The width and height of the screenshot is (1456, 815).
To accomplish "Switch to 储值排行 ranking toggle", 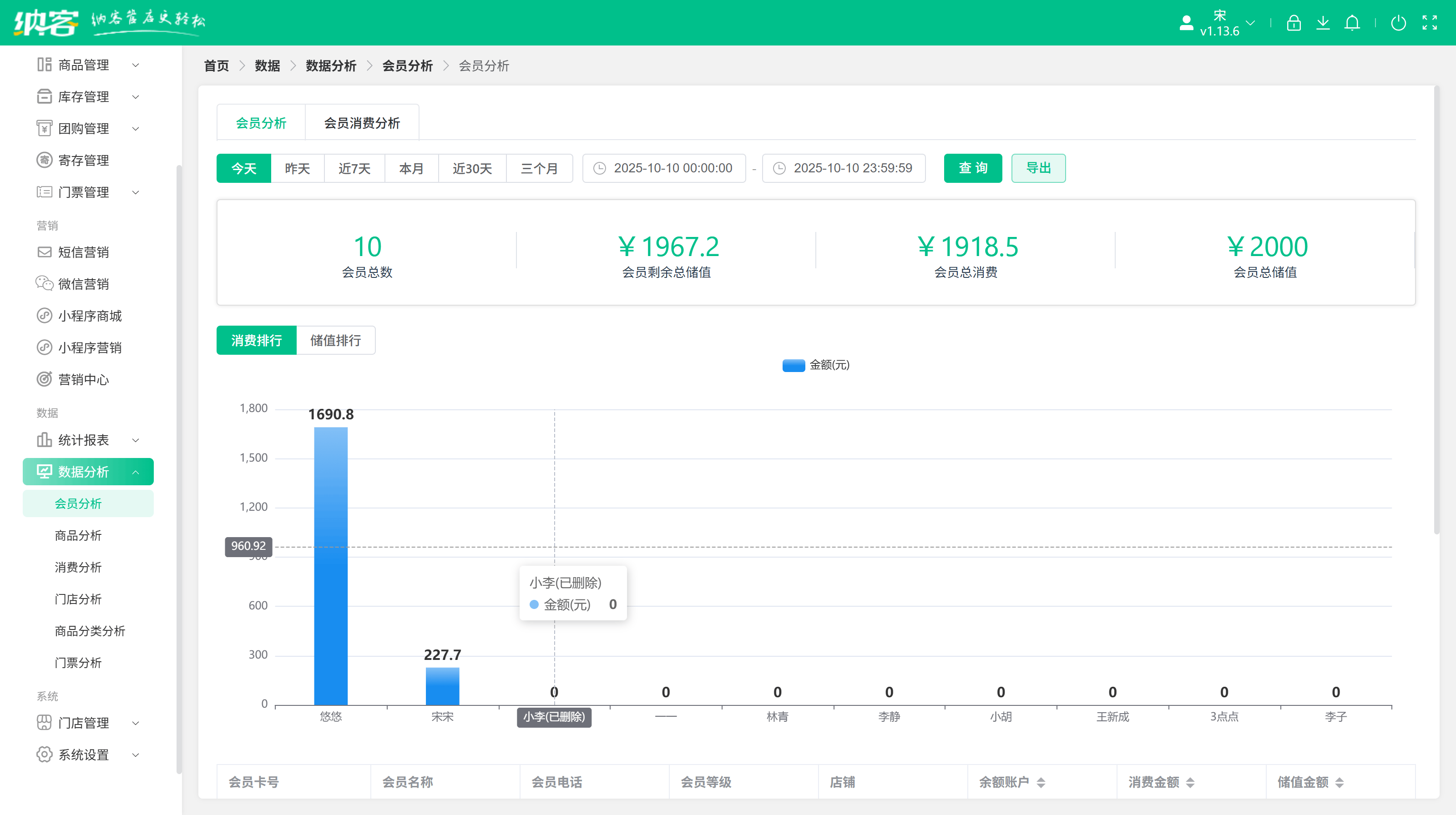I will pyautogui.click(x=335, y=341).
